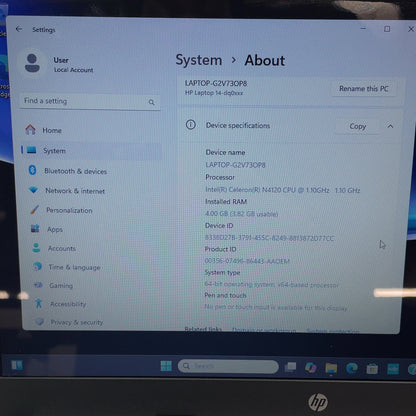Open the Windows Start menu
Viewport: 416px width, 416px height.
click(x=166, y=366)
